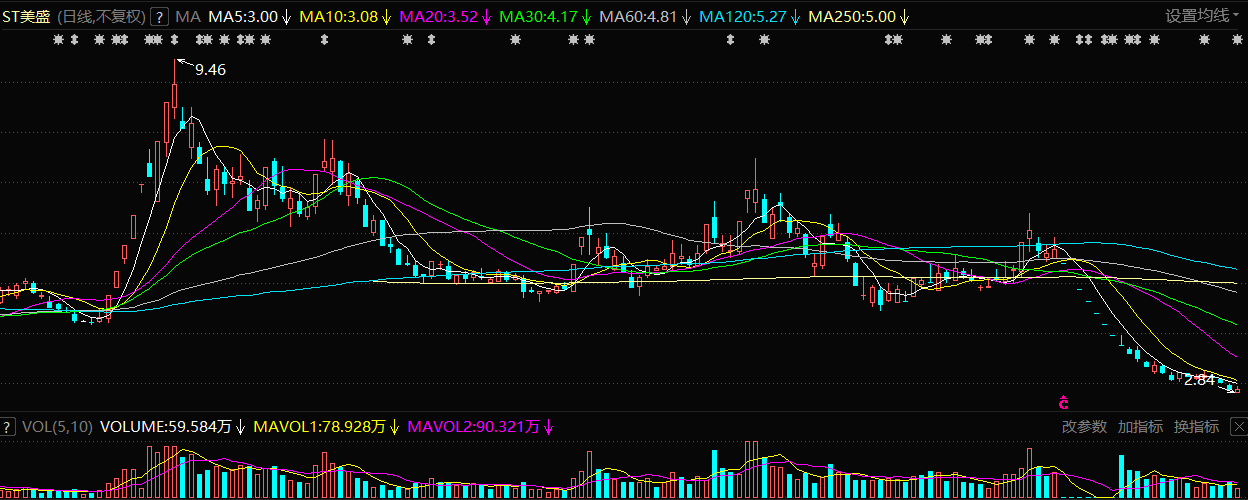Click the yellow down arrow after MA10:3.08

click(x=386, y=17)
